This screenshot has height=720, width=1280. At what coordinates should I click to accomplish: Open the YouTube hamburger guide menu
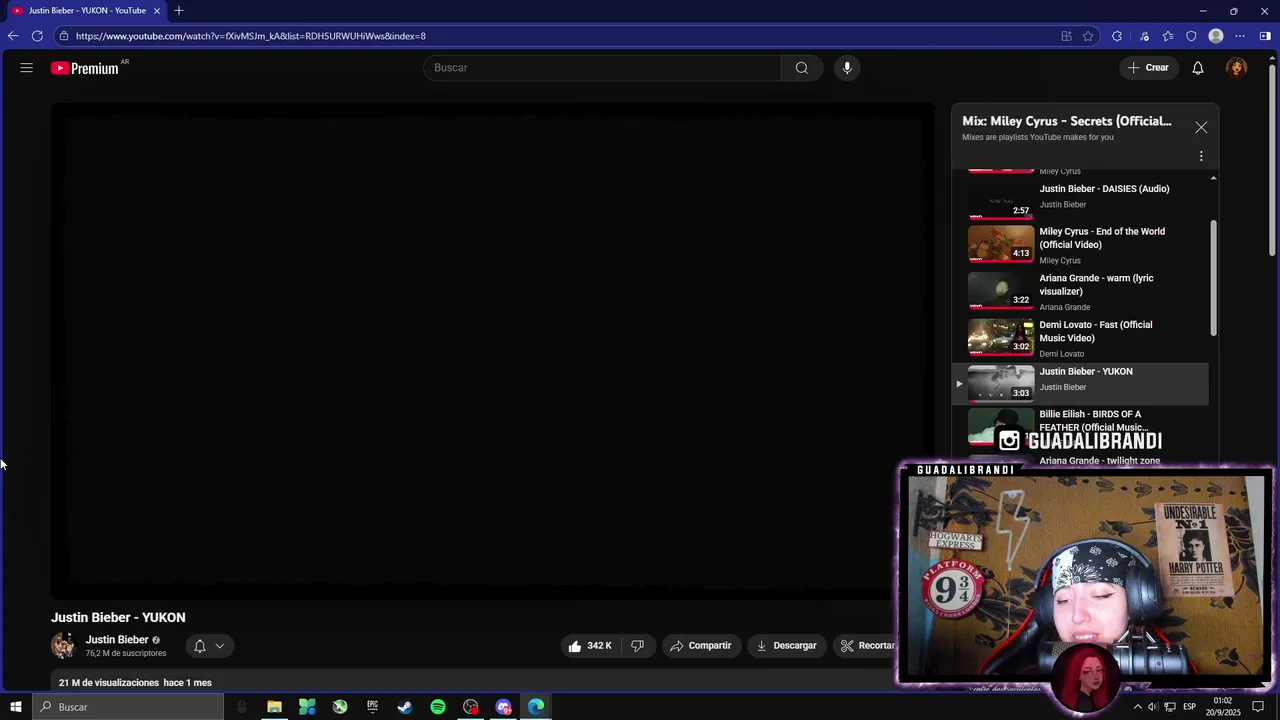point(27,68)
